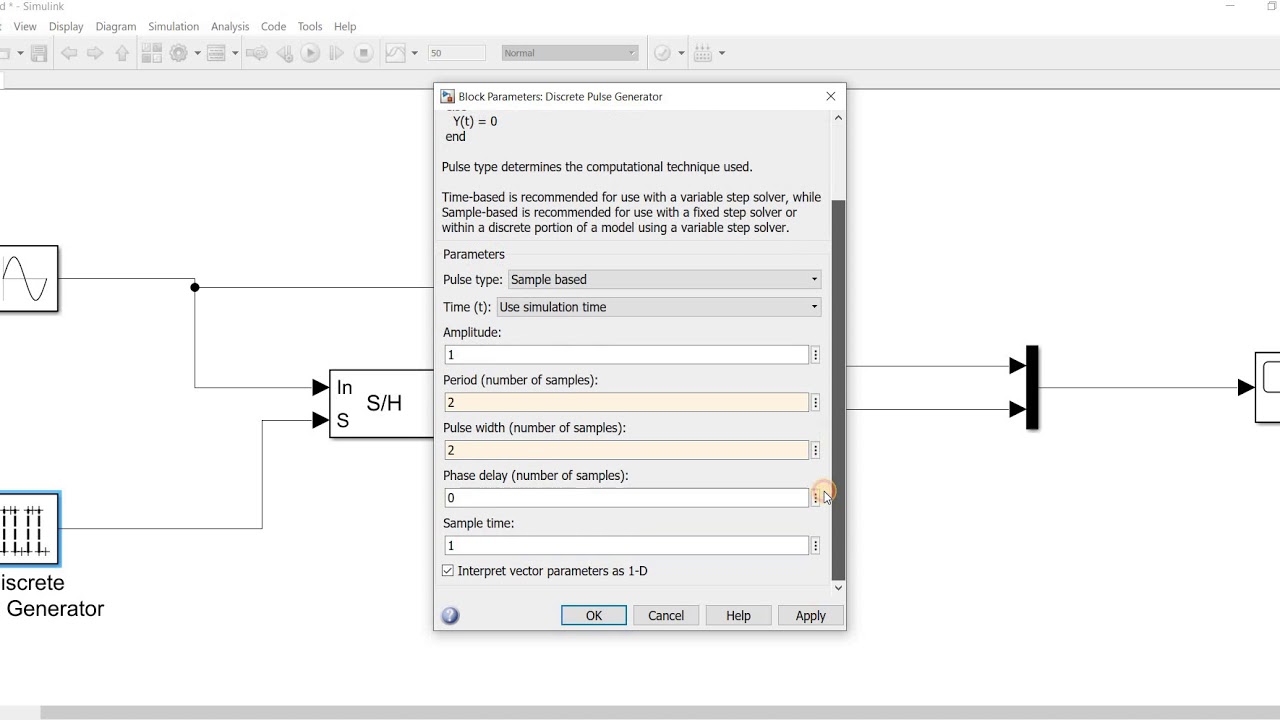1280x720 pixels.
Task: Open the Pulse type dropdown
Action: point(665,279)
